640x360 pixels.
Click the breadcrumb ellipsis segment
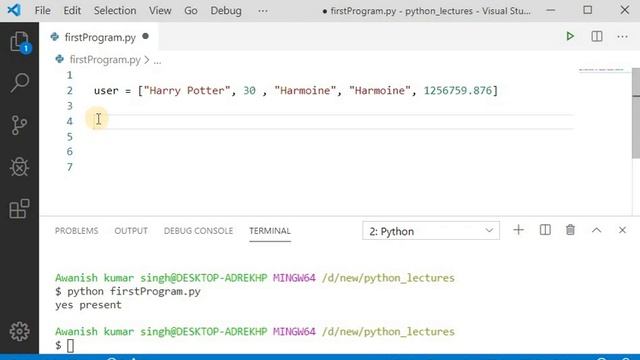click(157, 61)
